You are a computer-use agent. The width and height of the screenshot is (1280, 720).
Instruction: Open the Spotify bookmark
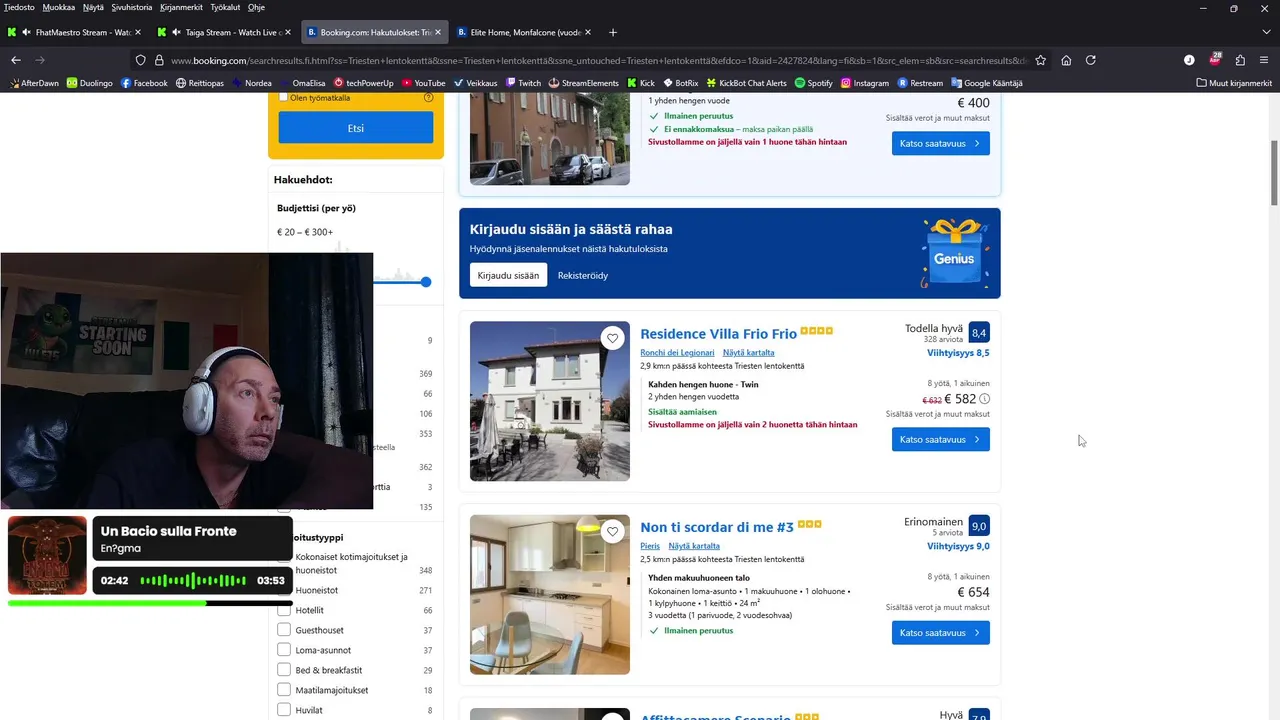[814, 83]
